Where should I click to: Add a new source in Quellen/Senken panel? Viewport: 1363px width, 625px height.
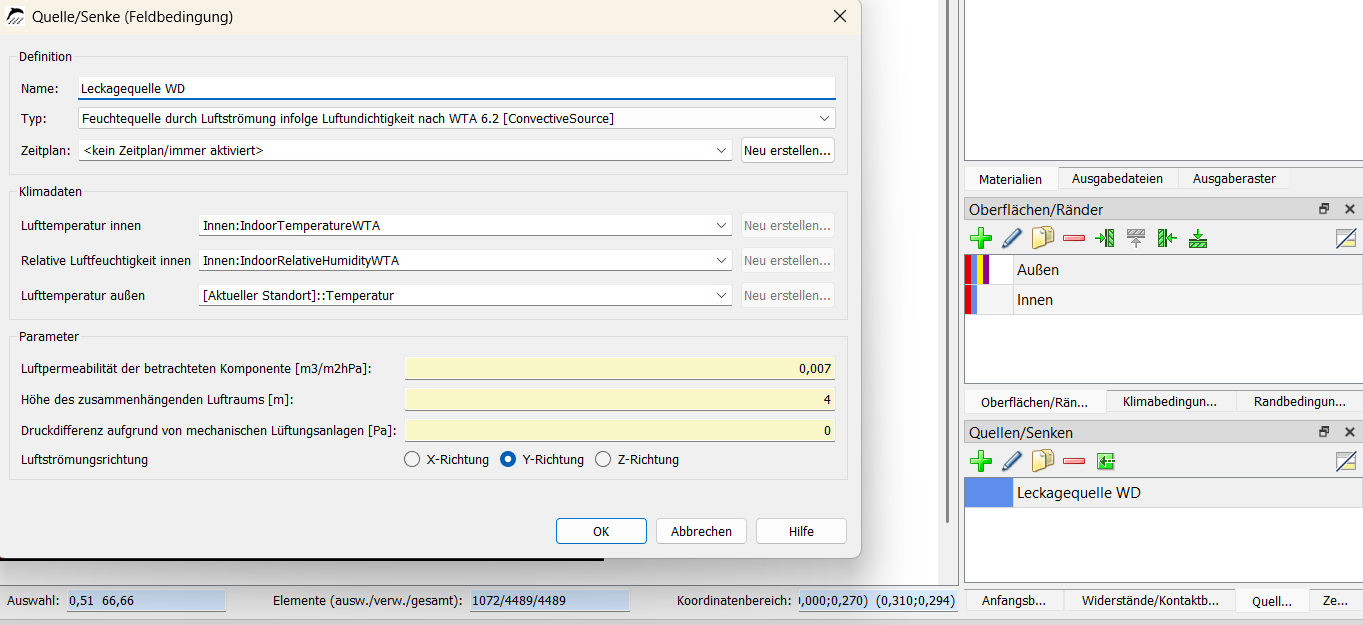click(x=981, y=461)
